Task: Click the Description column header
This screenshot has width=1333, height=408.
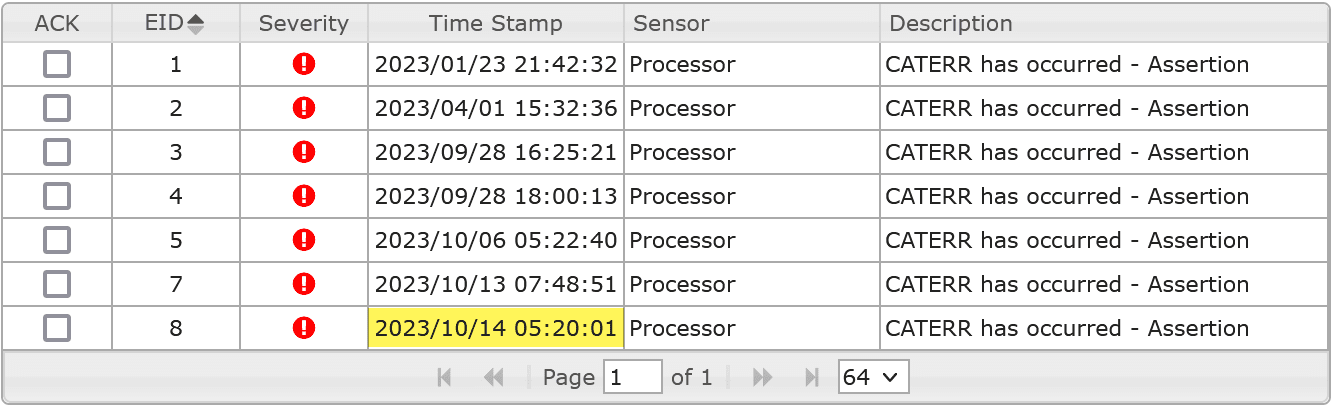Action: click(1104, 23)
